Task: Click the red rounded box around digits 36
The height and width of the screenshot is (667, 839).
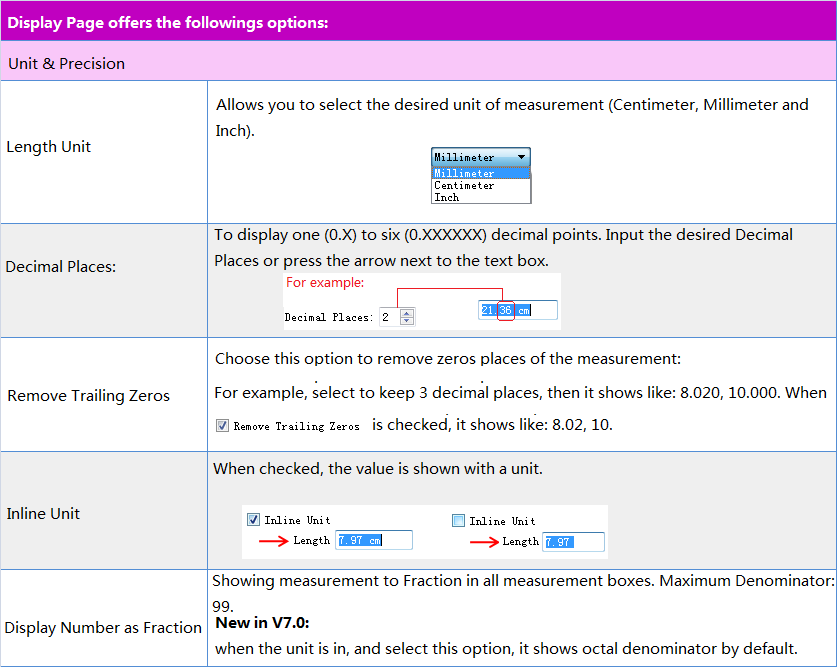Action: pyautogui.click(x=506, y=310)
